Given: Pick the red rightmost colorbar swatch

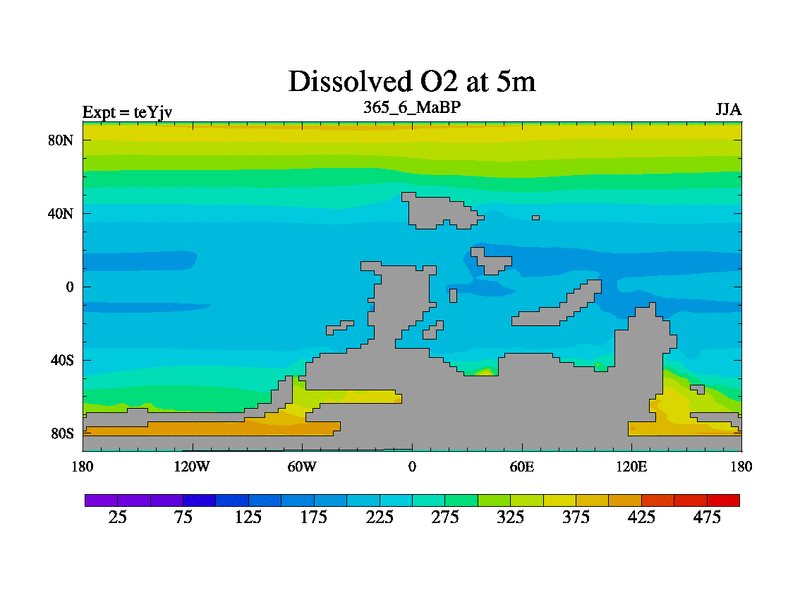Looking at the screenshot, I should tap(723, 499).
